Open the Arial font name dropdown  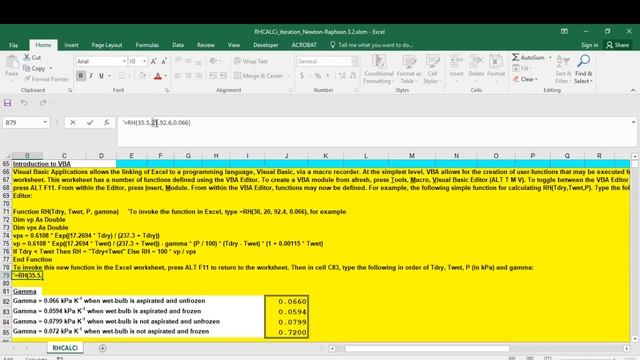tap(124, 61)
